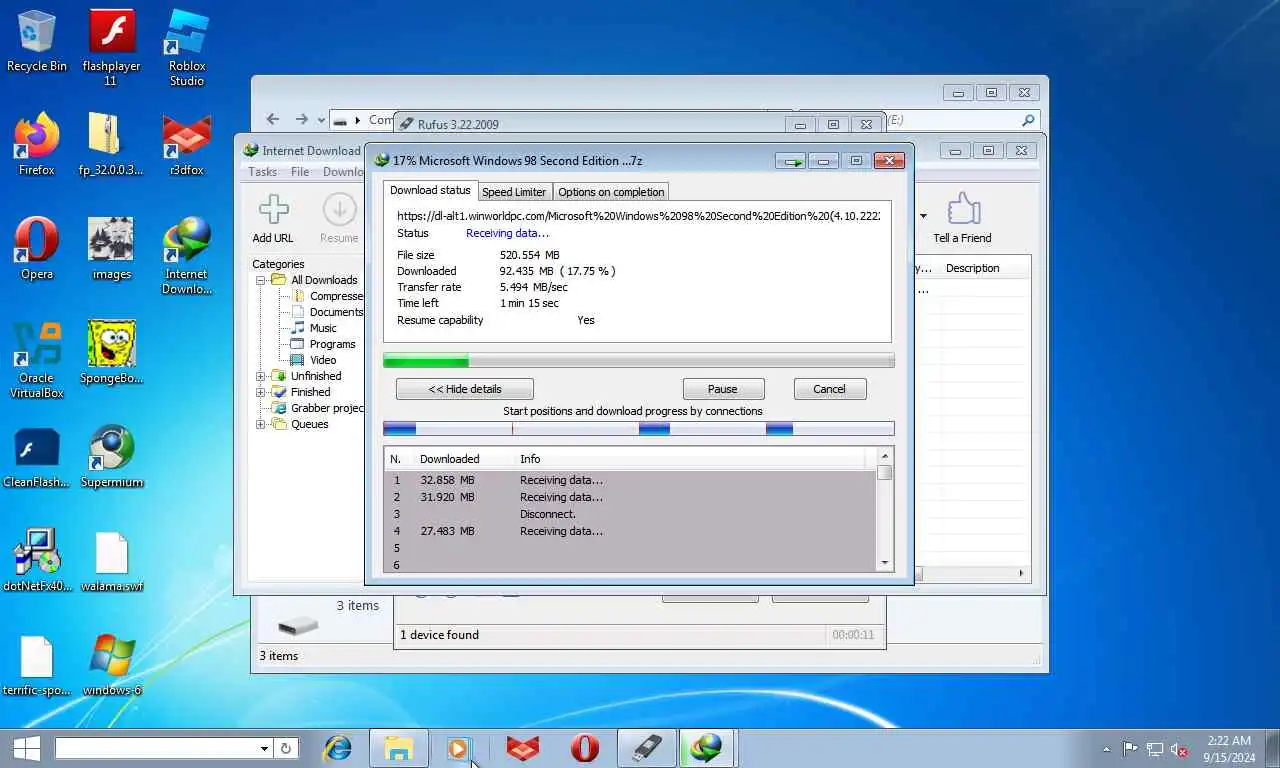Click the Tell a Friend thumbs-up icon
Viewport: 1280px width, 768px height.
click(962, 209)
